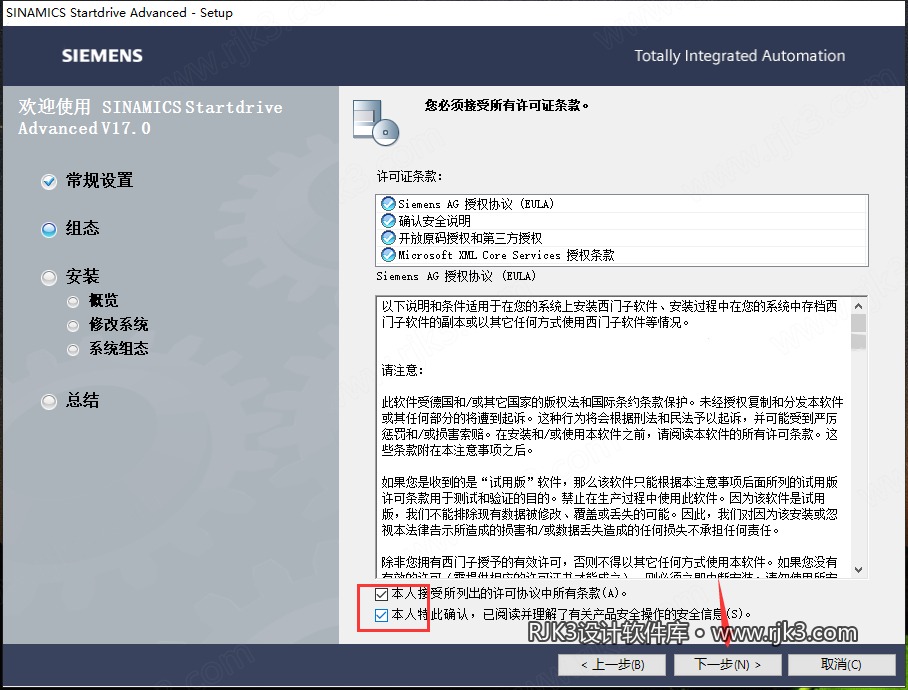
Task: Click the license text scrollbar thumb
Action: [x=859, y=332]
